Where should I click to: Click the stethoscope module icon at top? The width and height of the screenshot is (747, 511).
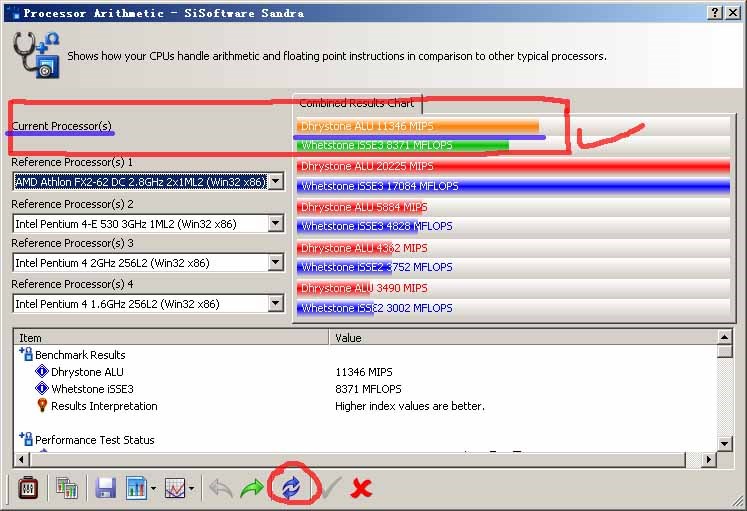(37, 55)
